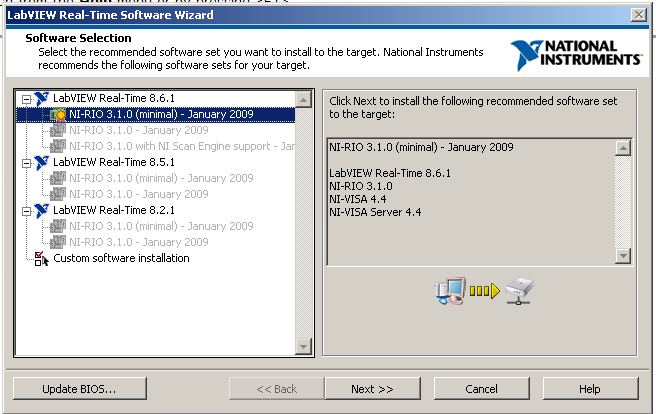Click the Software Selection heading
Image resolution: width=656 pixels, height=414 pixels.
coord(78,38)
